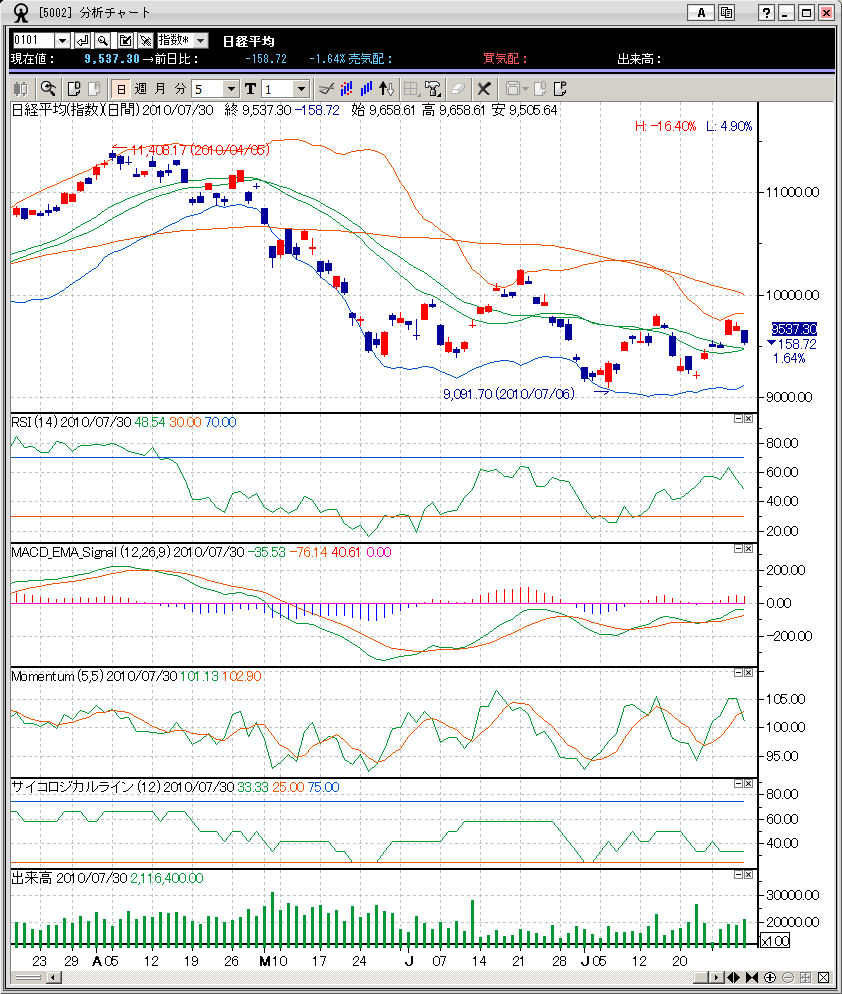Click the up-down arrows toolbar icon
The width and height of the screenshot is (842, 994).
point(388,89)
